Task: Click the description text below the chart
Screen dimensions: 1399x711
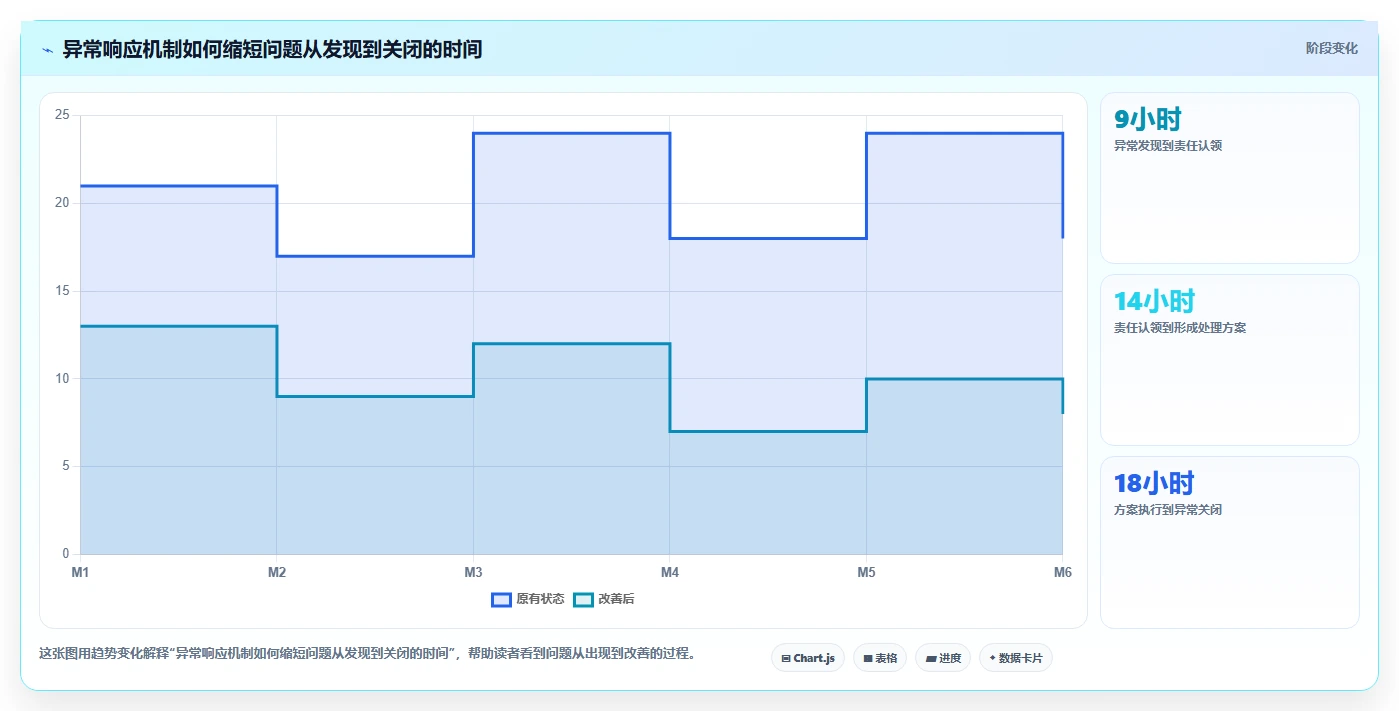Action: click(367, 654)
